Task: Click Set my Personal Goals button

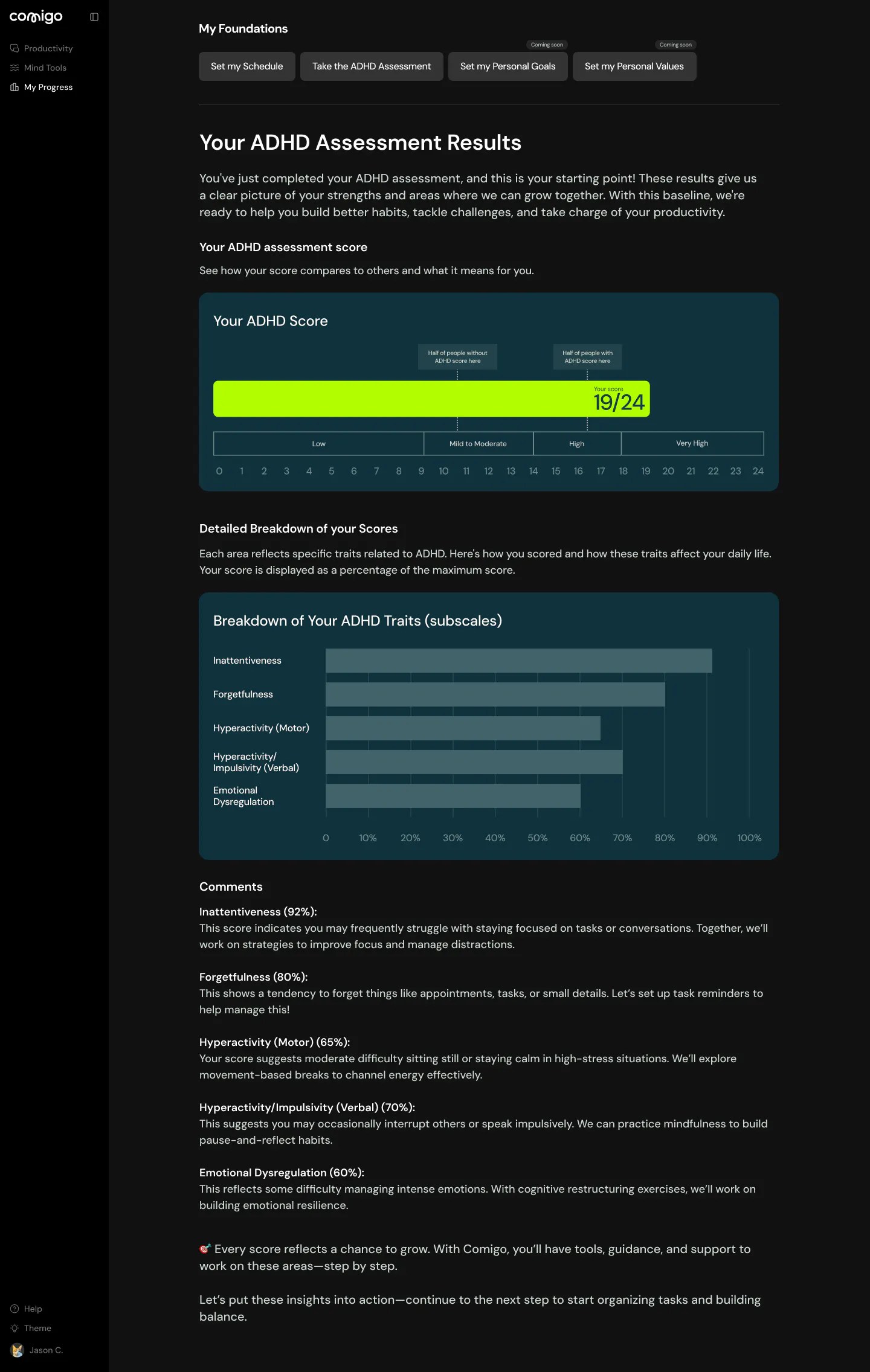Action: click(x=507, y=66)
